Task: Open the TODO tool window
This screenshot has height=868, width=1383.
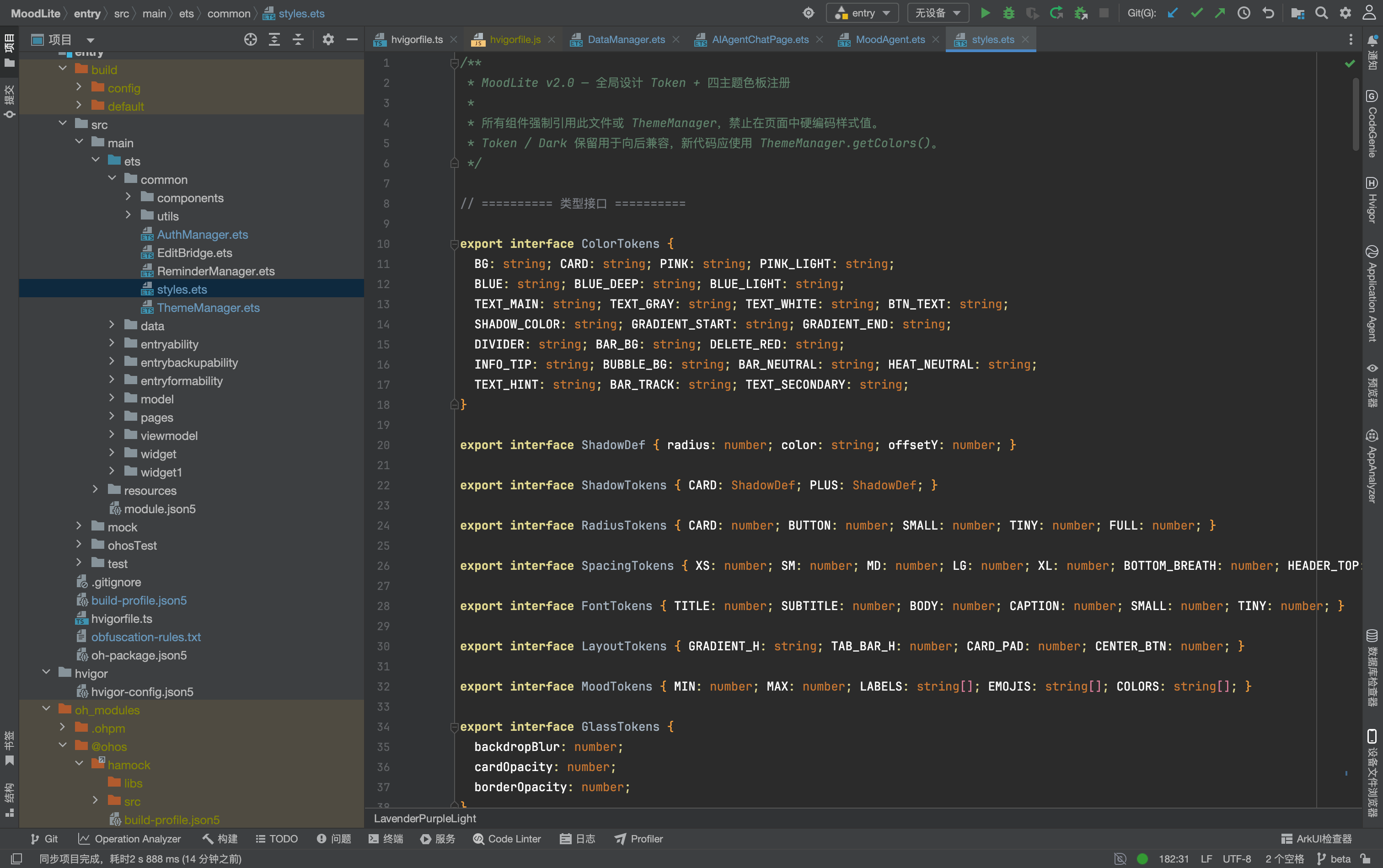Action: pyautogui.click(x=277, y=839)
